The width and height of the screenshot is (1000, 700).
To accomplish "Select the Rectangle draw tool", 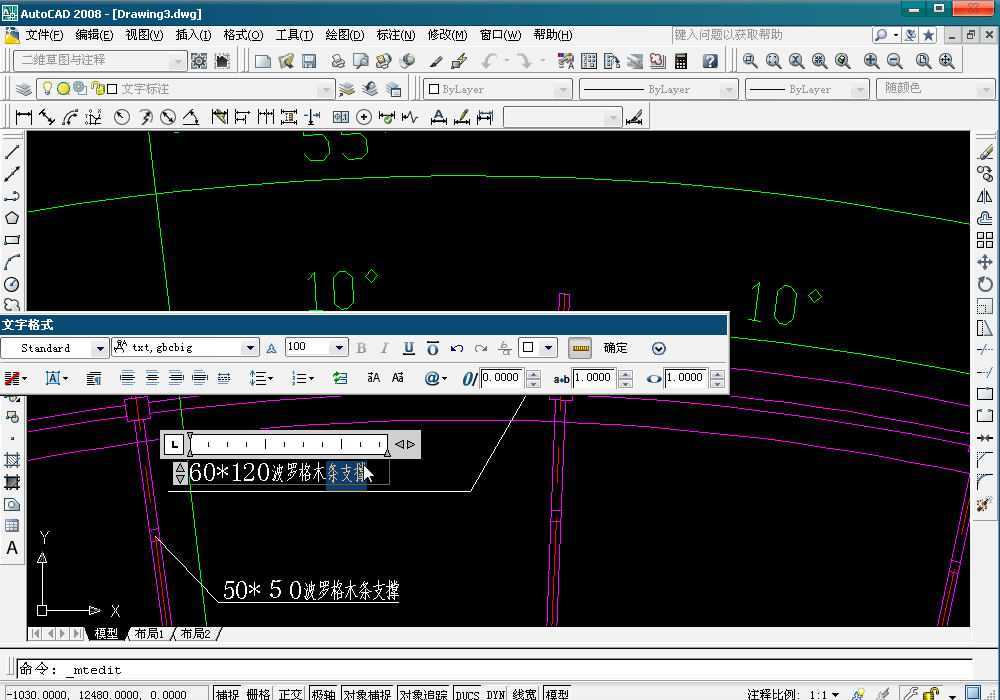I will (x=12, y=240).
